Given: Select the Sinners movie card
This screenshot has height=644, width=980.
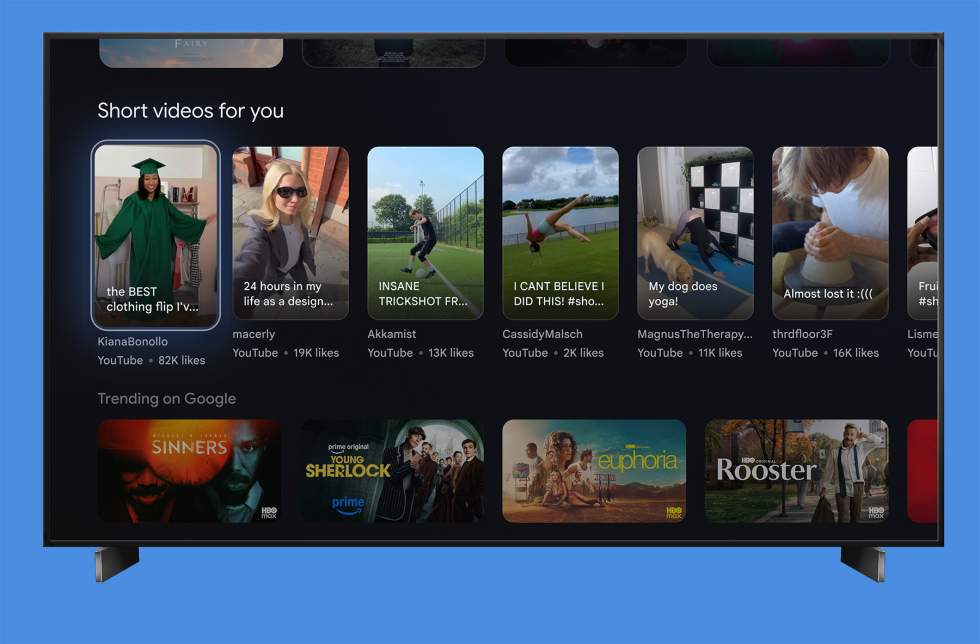Looking at the screenshot, I should [x=189, y=471].
